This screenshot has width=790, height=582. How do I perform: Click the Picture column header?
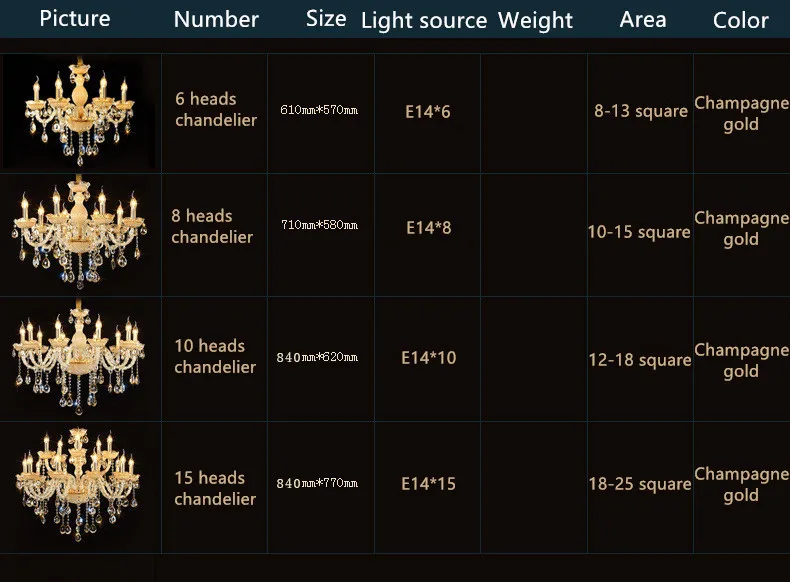pyautogui.click(x=75, y=19)
